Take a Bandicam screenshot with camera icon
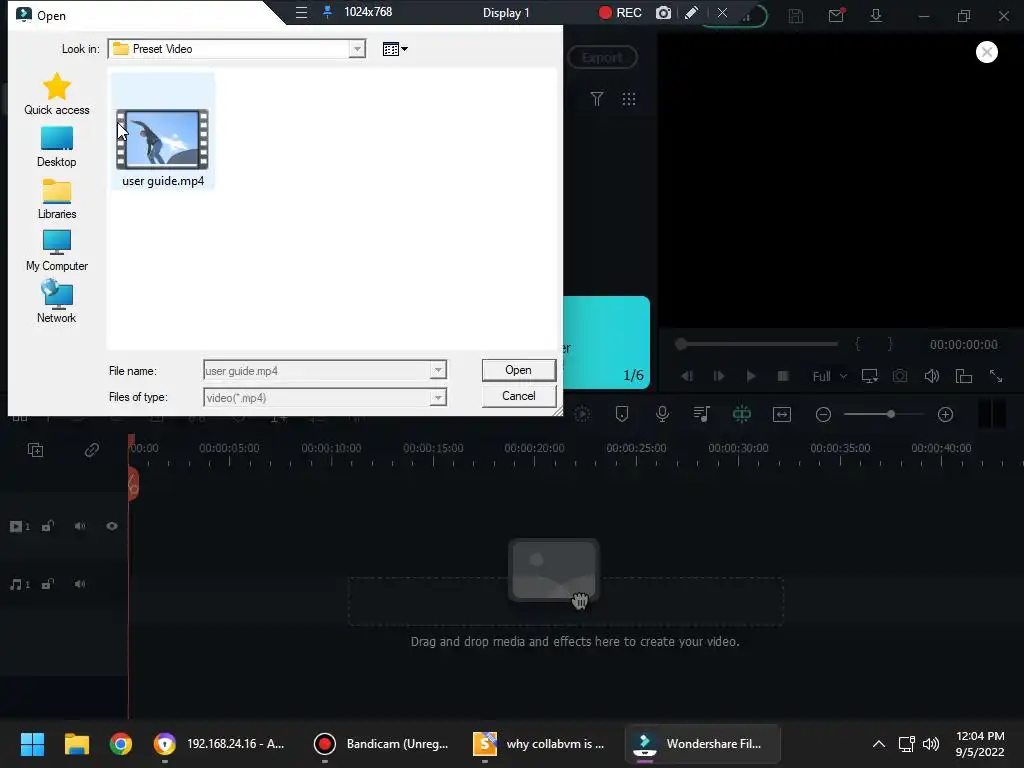The image size is (1024, 768). click(663, 12)
